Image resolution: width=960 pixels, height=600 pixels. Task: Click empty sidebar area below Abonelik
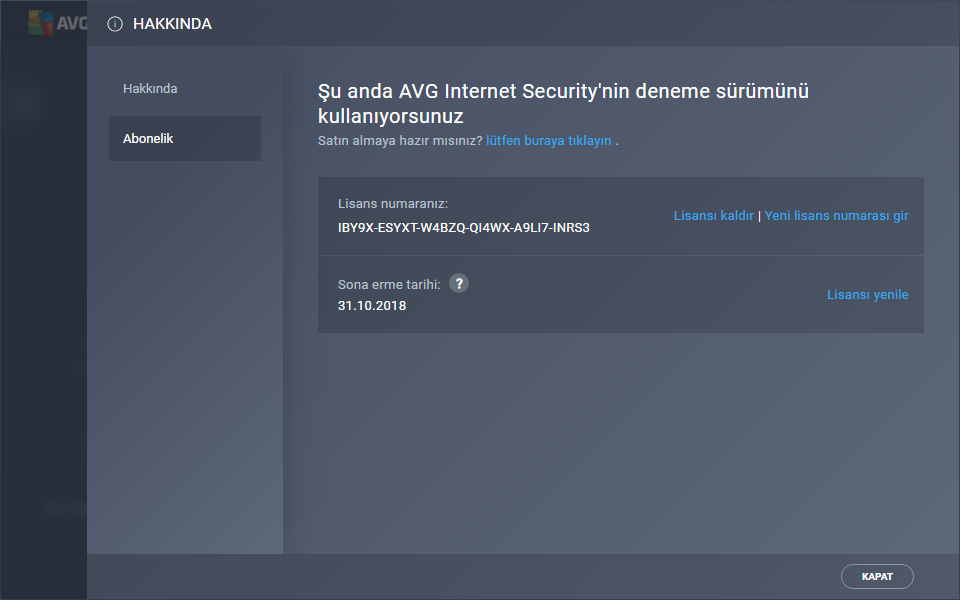(185, 350)
